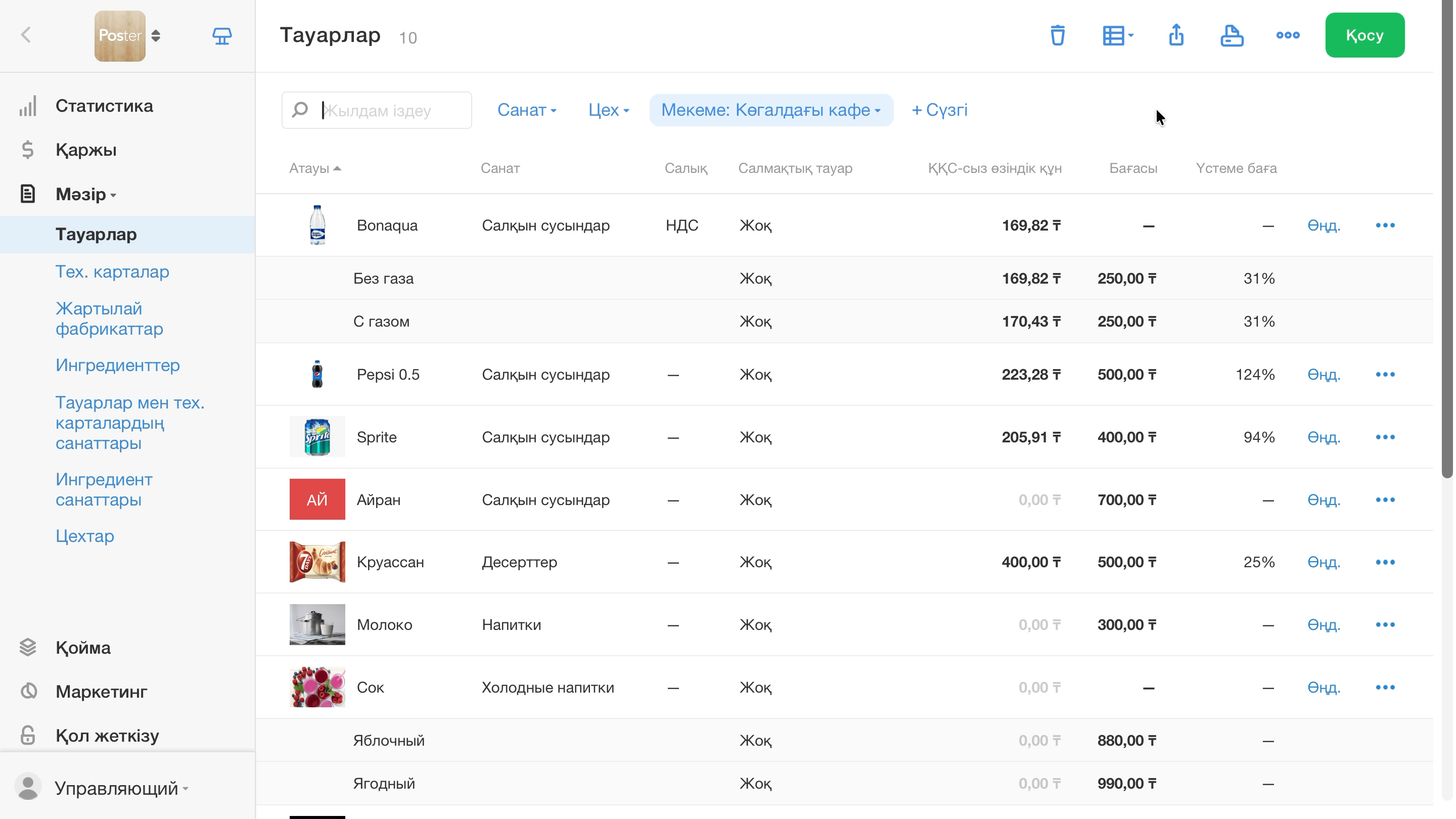This screenshot has height=819, width=1456.
Task: Open the Мекеме: Көгалдағы кафе dropdown
Action: pyautogui.click(x=771, y=110)
